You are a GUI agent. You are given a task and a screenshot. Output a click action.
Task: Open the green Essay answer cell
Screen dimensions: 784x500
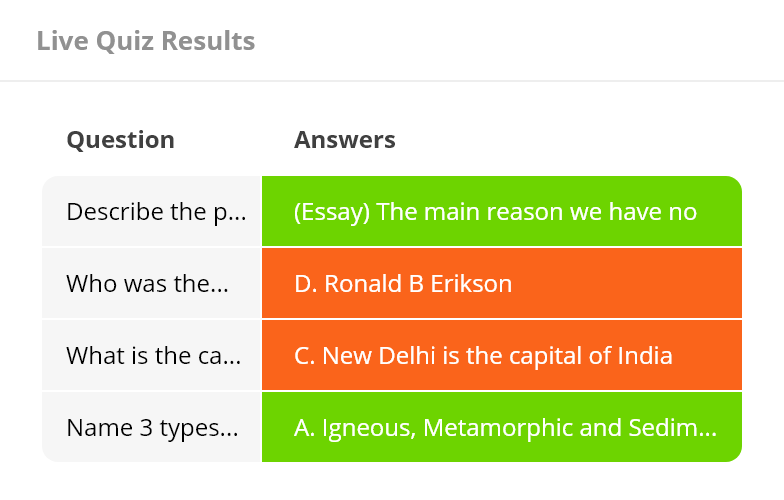(502, 211)
